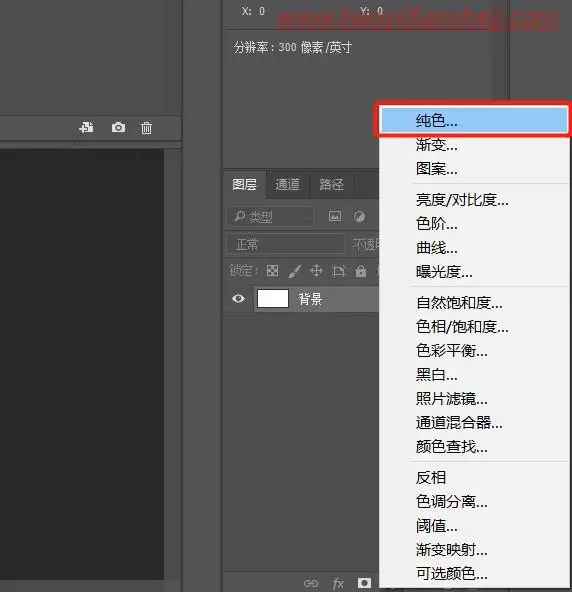Hide the 背景 layer with eye icon
Viewport: 572px width, 592px height.
point(238,299)
